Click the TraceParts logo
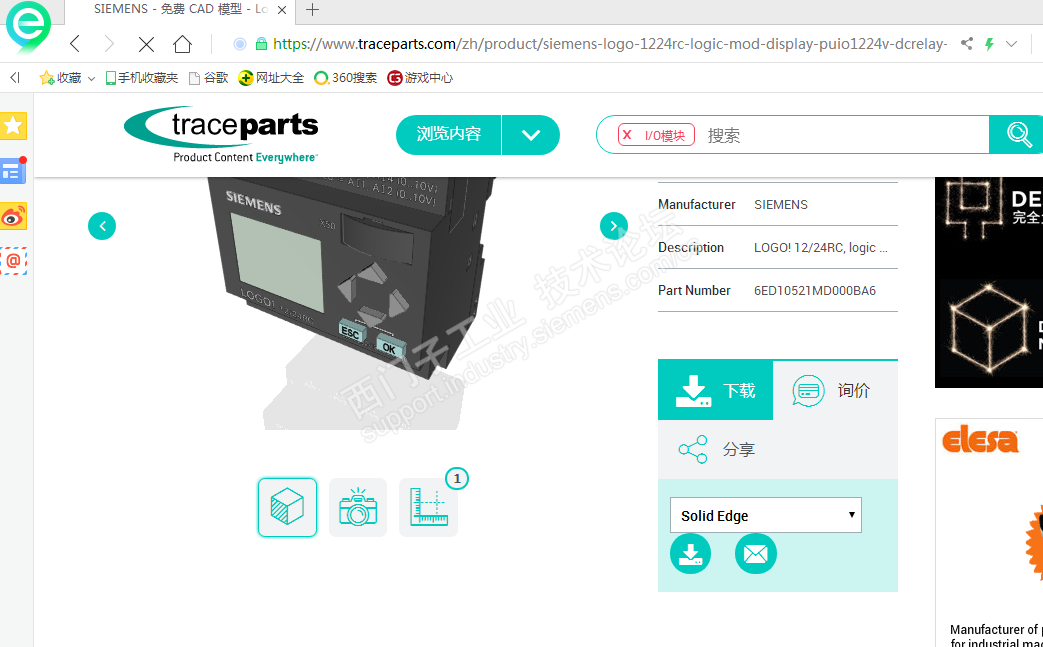The height and width of the screenshot is (647, 1043). tap(222, 134)
